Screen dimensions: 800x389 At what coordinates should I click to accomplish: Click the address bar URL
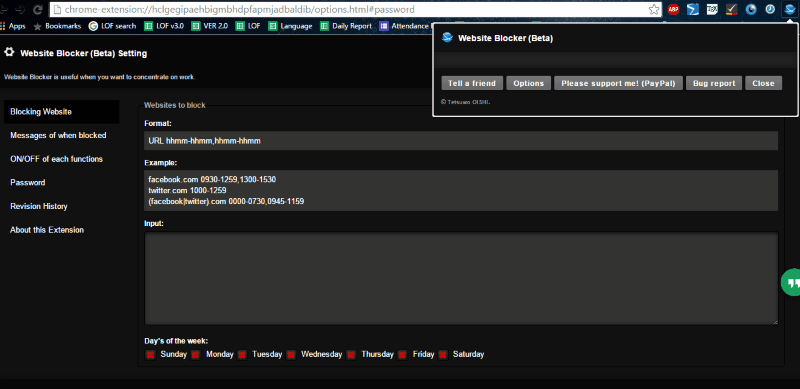(x=239, y=10)
